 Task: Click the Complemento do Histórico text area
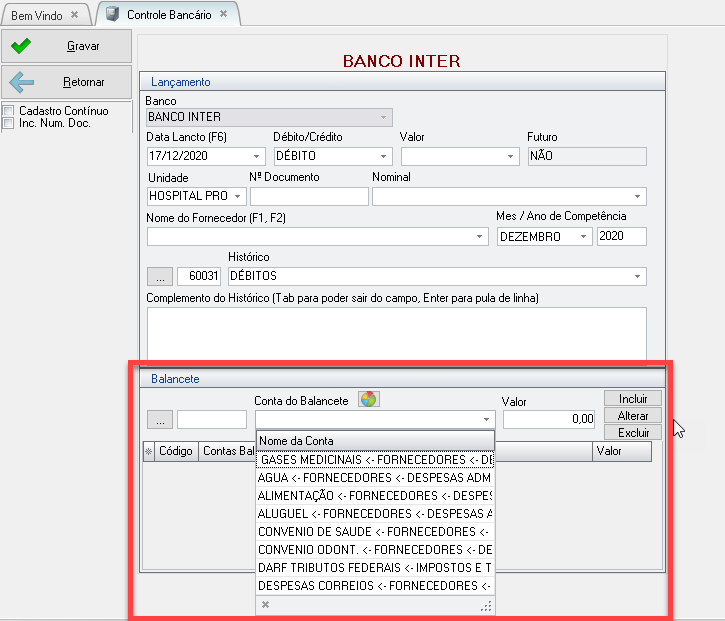click(x=396, y=332)
